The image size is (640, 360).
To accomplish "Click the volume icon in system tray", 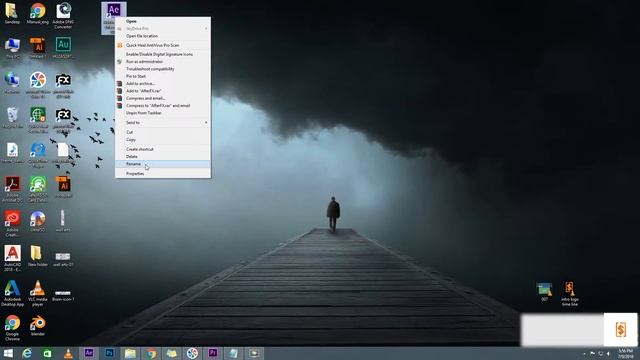I will [x=608, y=353].
